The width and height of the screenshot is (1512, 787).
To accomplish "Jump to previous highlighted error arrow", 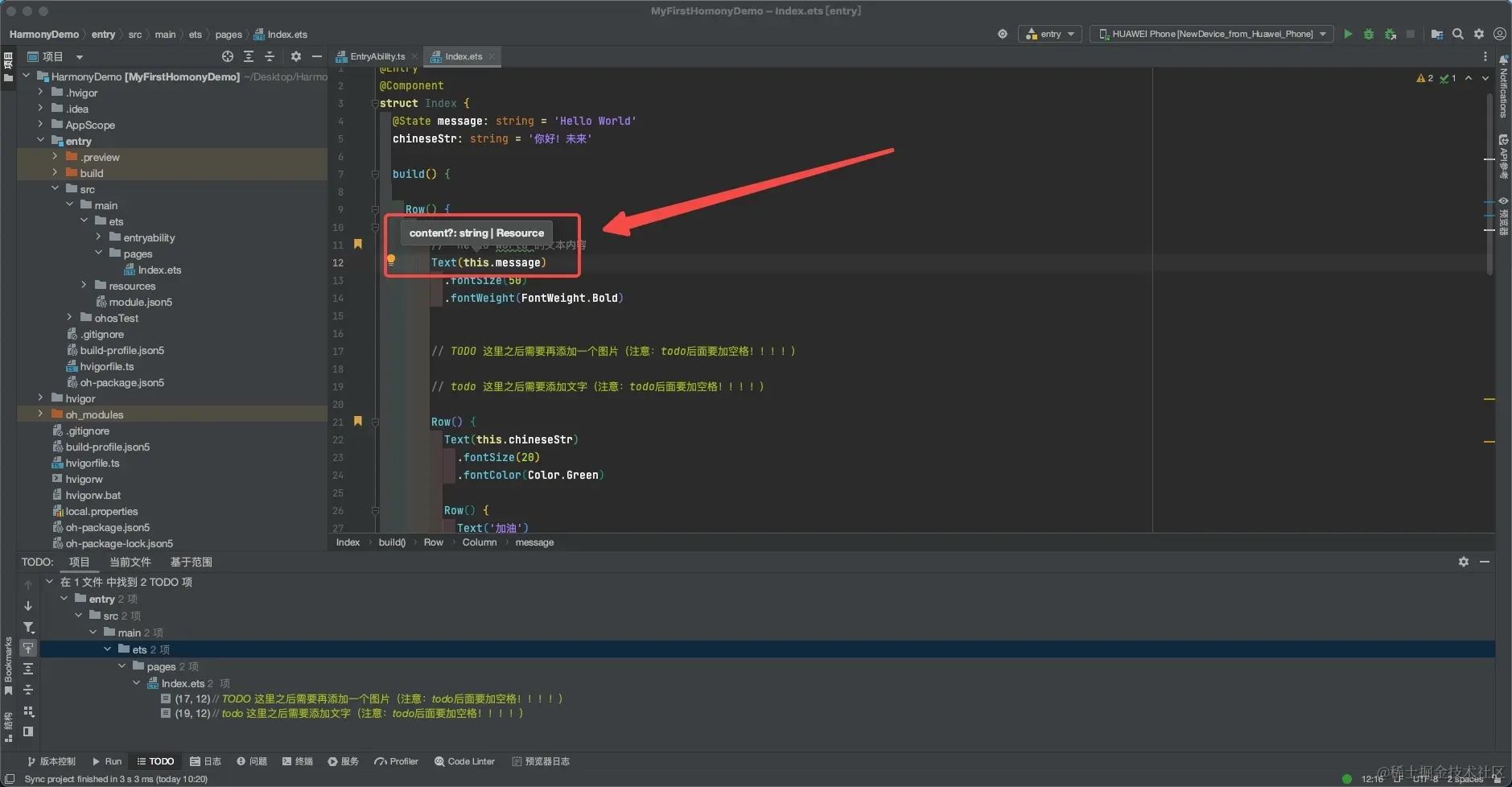I will coord(1469,78).
